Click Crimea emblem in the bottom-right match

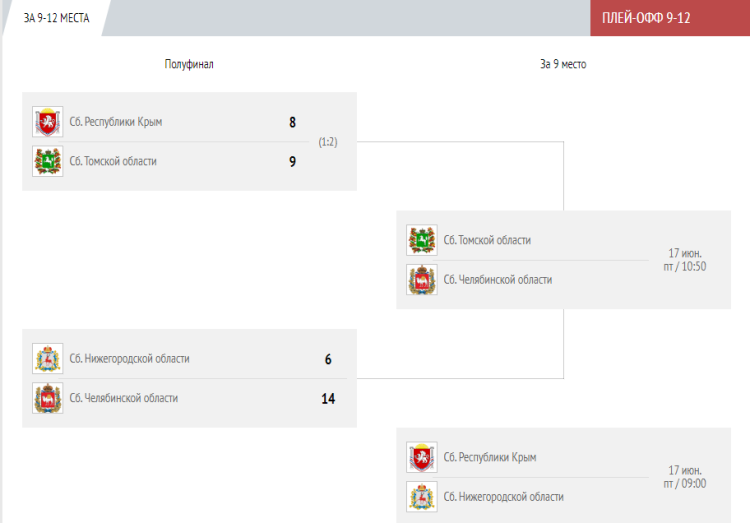421,457
